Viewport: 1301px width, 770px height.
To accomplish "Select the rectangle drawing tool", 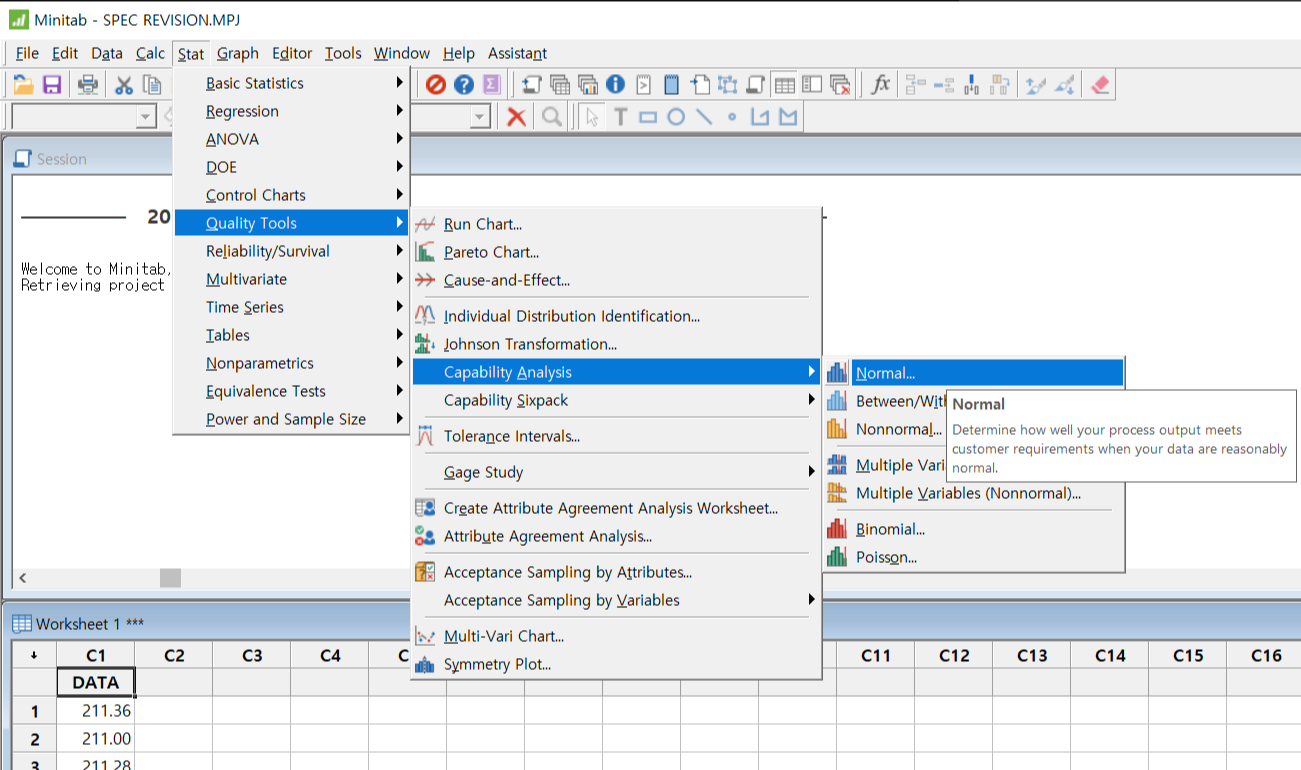I will pyautogui.click(x=648, y=117).
